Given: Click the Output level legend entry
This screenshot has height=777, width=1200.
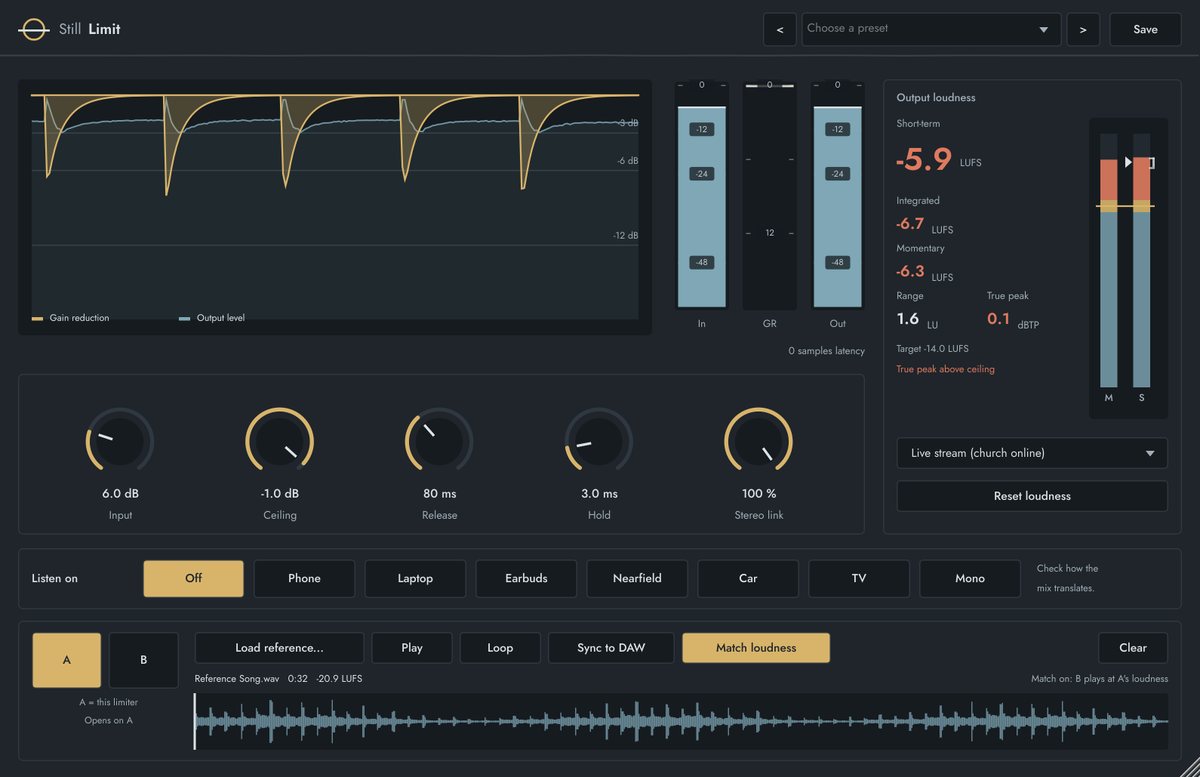Looking at the screenshot, I should pyautogui.click(x=212, y=318).
